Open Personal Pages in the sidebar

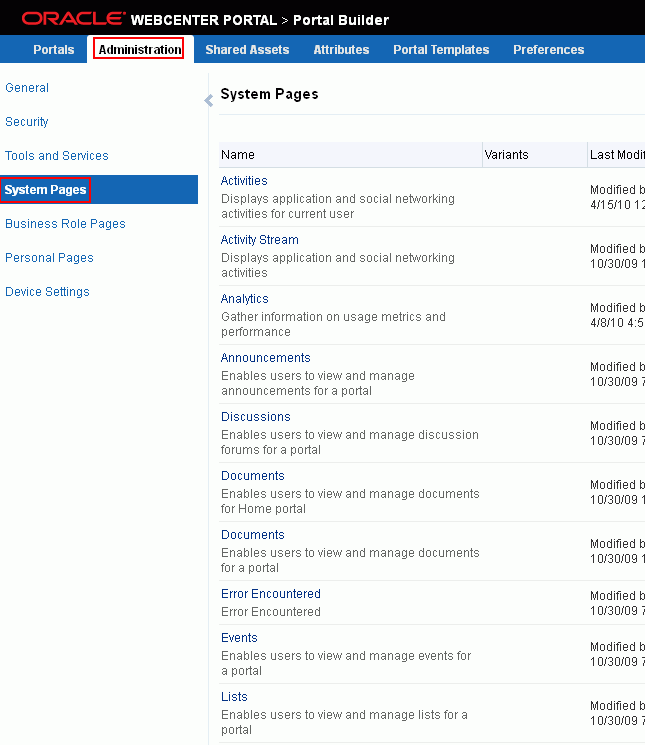click(49, 258)
